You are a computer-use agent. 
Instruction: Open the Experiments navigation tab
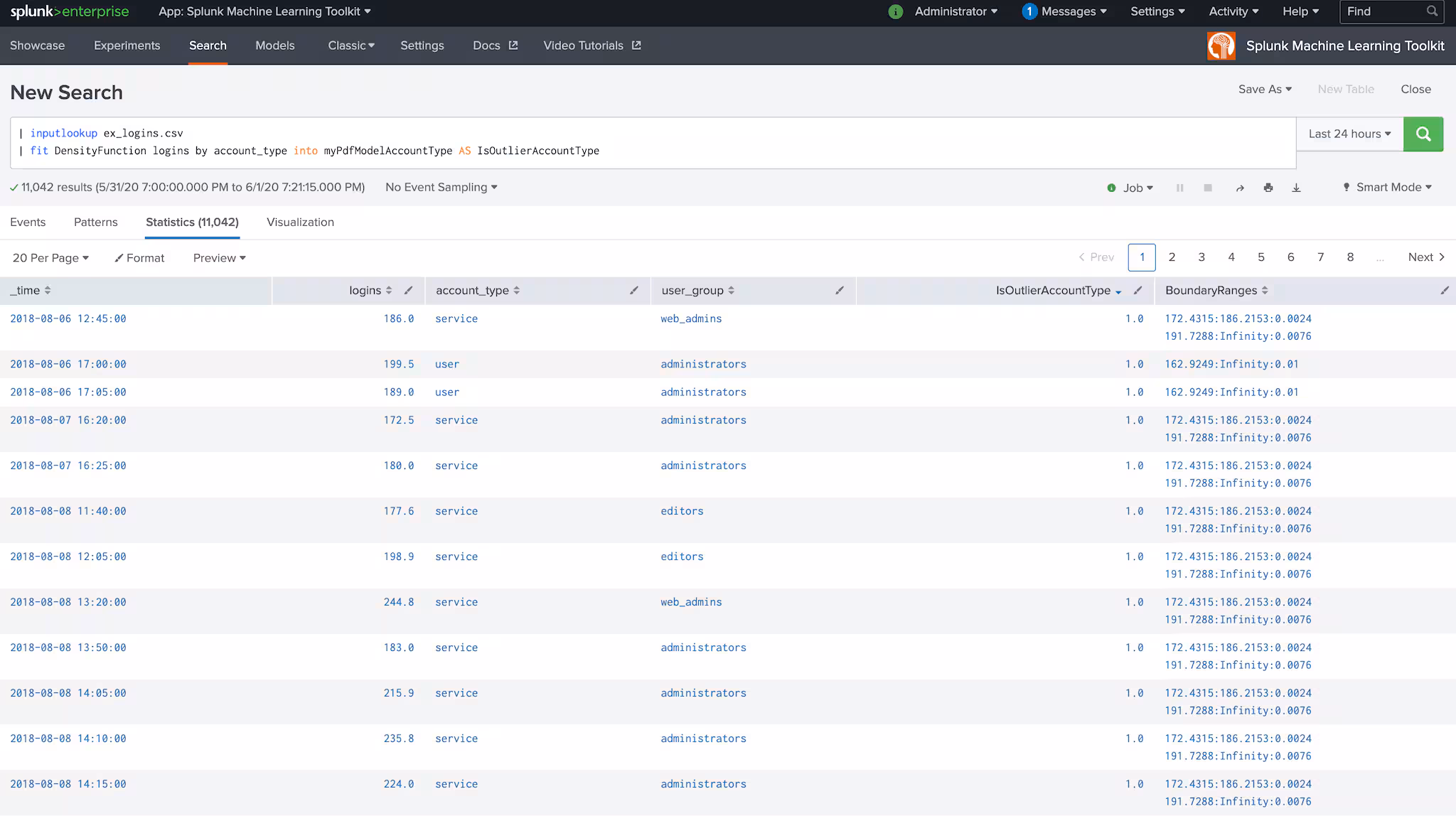(x=127, y=45)
